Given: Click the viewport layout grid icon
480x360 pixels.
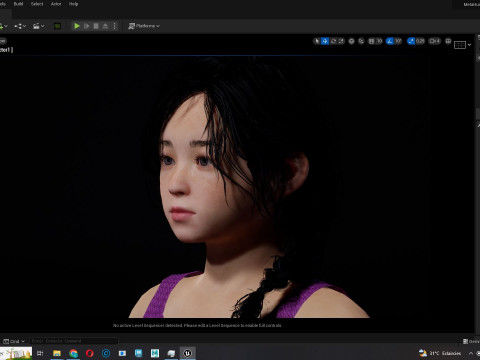Looking at the screenshot, I should click(460, 45).
